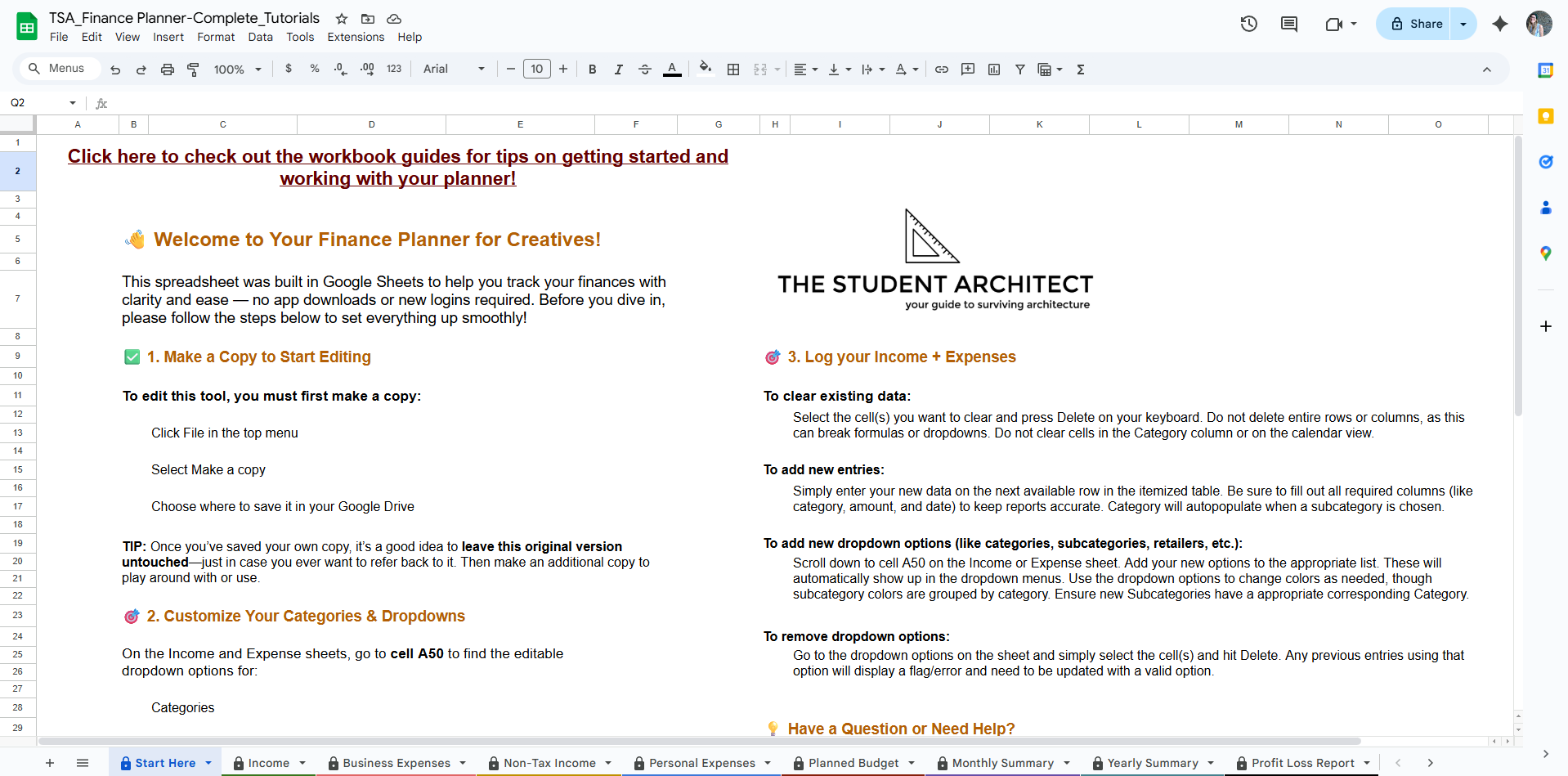Click the Insert chart icon

(x=994, y=70)
